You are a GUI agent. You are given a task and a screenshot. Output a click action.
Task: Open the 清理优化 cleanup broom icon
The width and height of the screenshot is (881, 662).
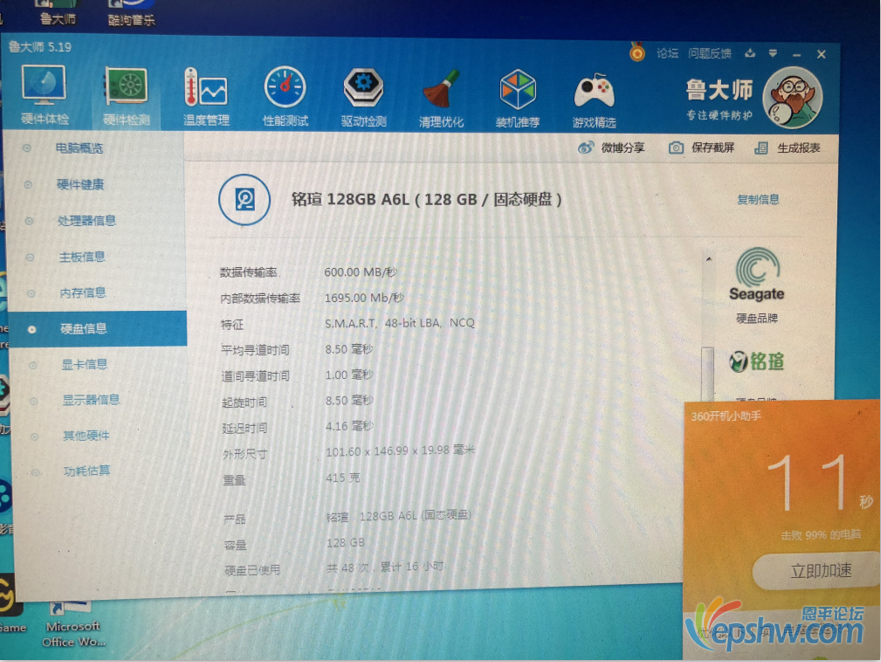[x=441, y=98]
